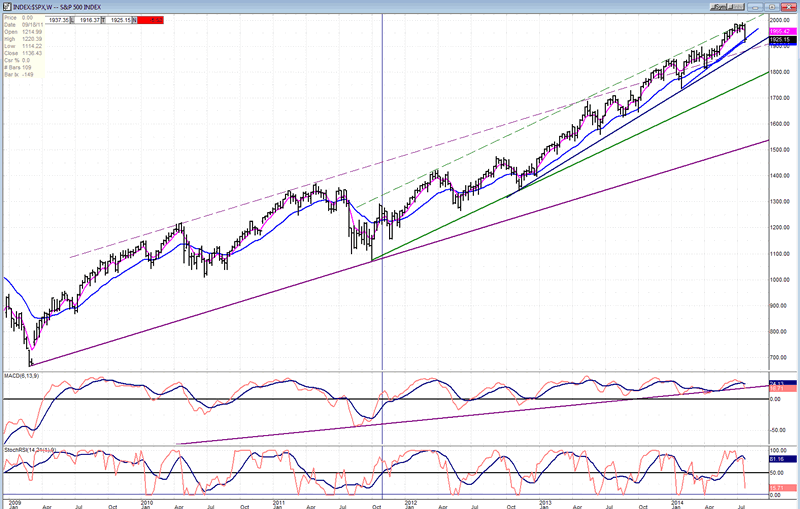Close the S&P 500 chart window

click(789, 7)
